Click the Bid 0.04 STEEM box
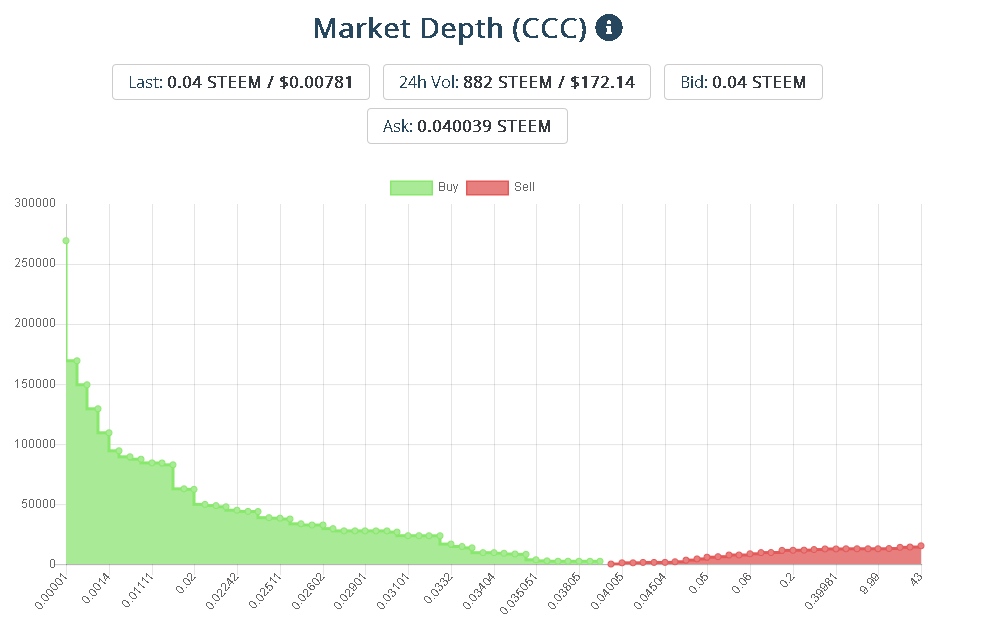Screen dimensions: 1000x624 click(x=743, y=82)
